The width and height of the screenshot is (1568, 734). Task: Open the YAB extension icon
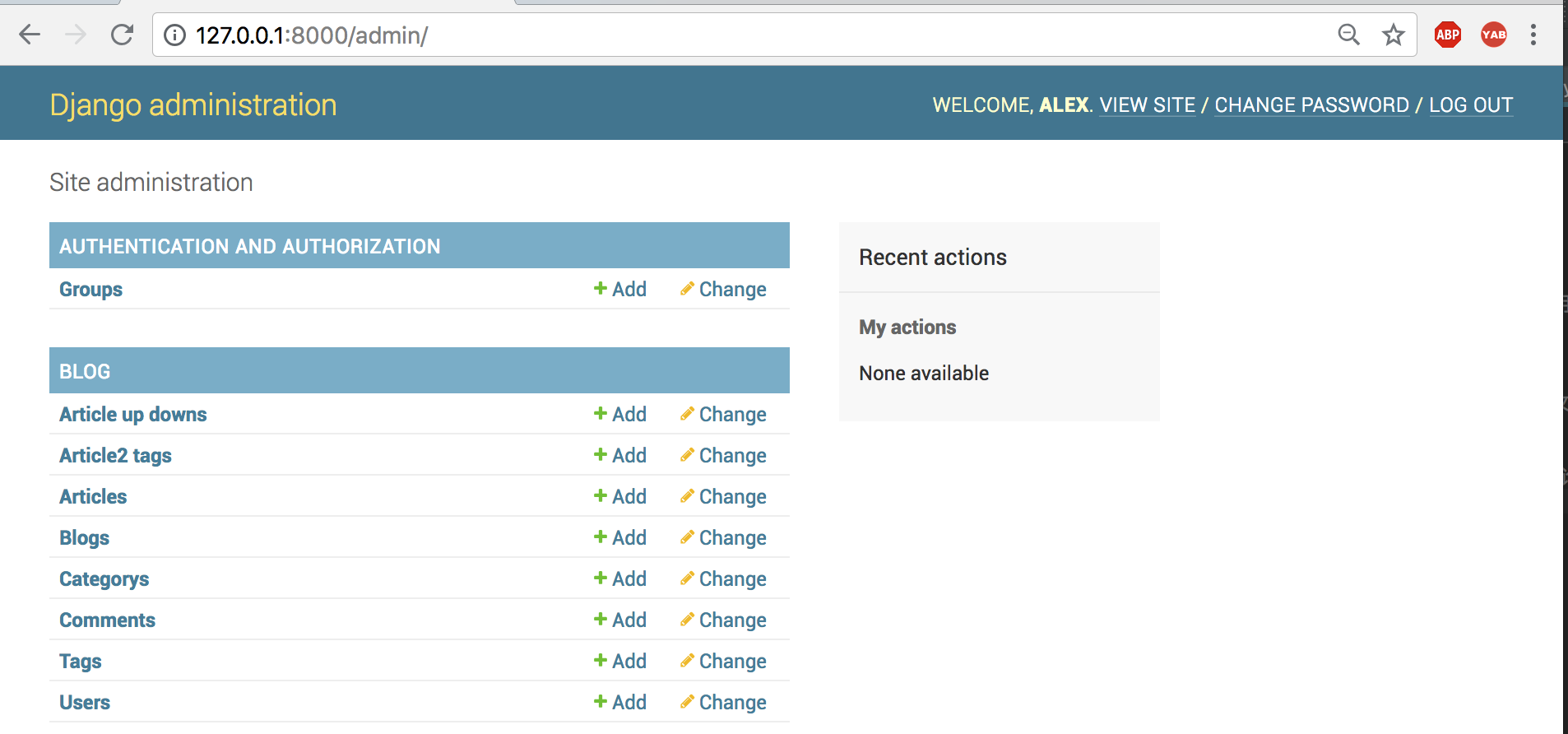pos(1494,35)
